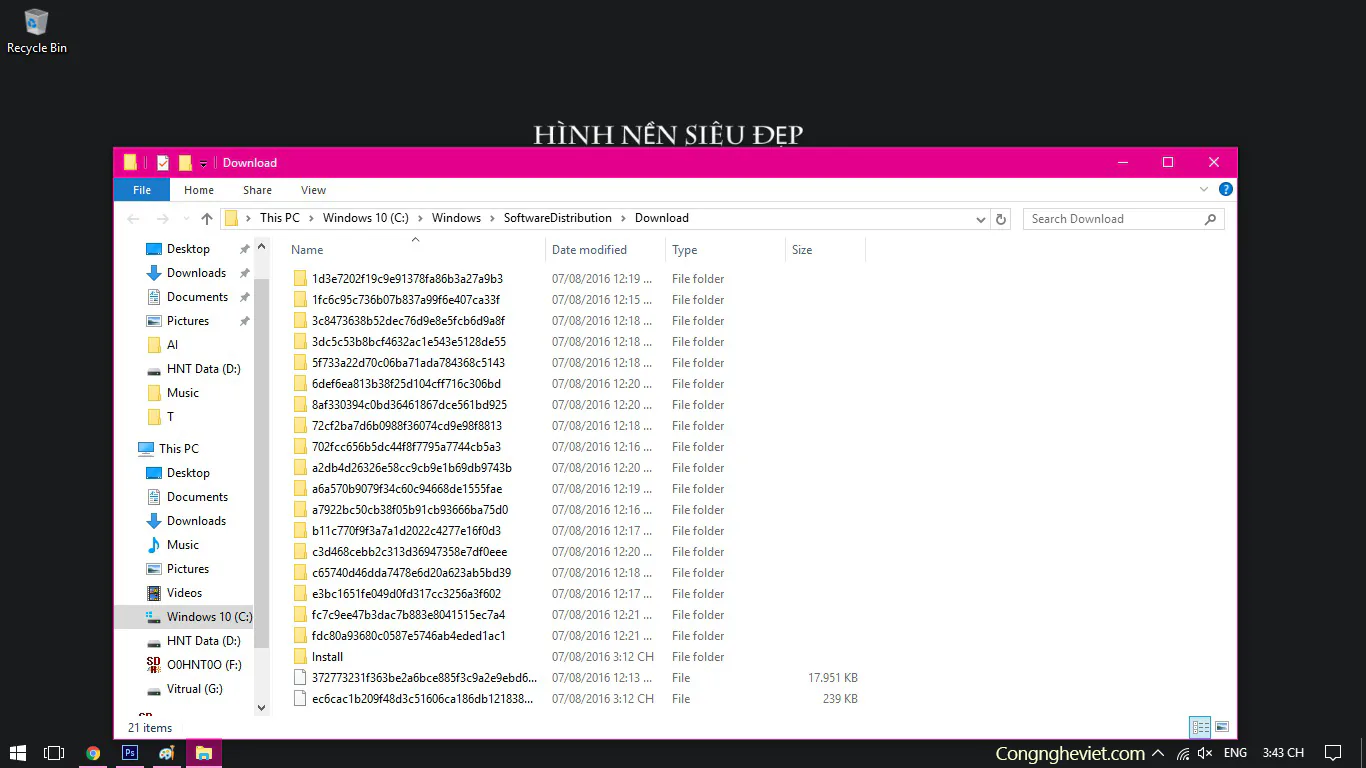The image size is (1366, 768).
Task: Open address bar history dropdown
Action: [x=981, y=218]
